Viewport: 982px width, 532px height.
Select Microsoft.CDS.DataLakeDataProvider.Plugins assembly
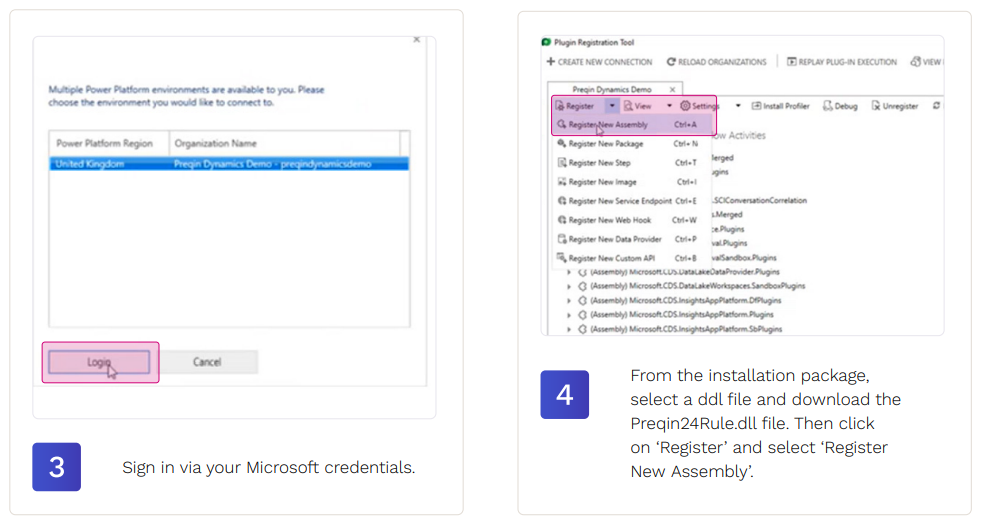(x=685, y=272)
